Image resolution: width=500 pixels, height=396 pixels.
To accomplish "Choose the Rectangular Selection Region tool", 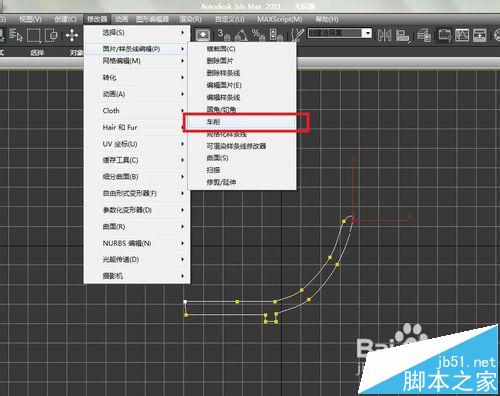I will (34, 35).
